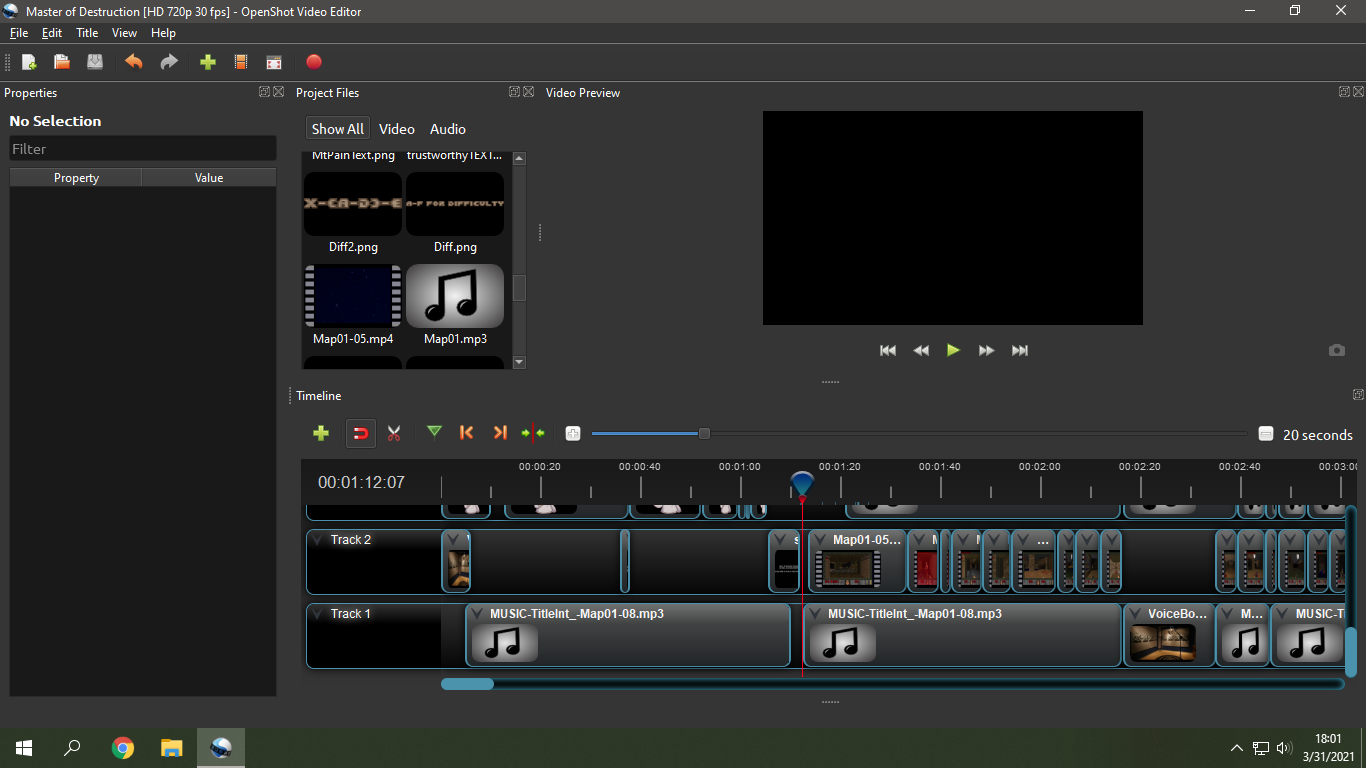
Task: Select the Show All filter tab
Action: (337, 129)
